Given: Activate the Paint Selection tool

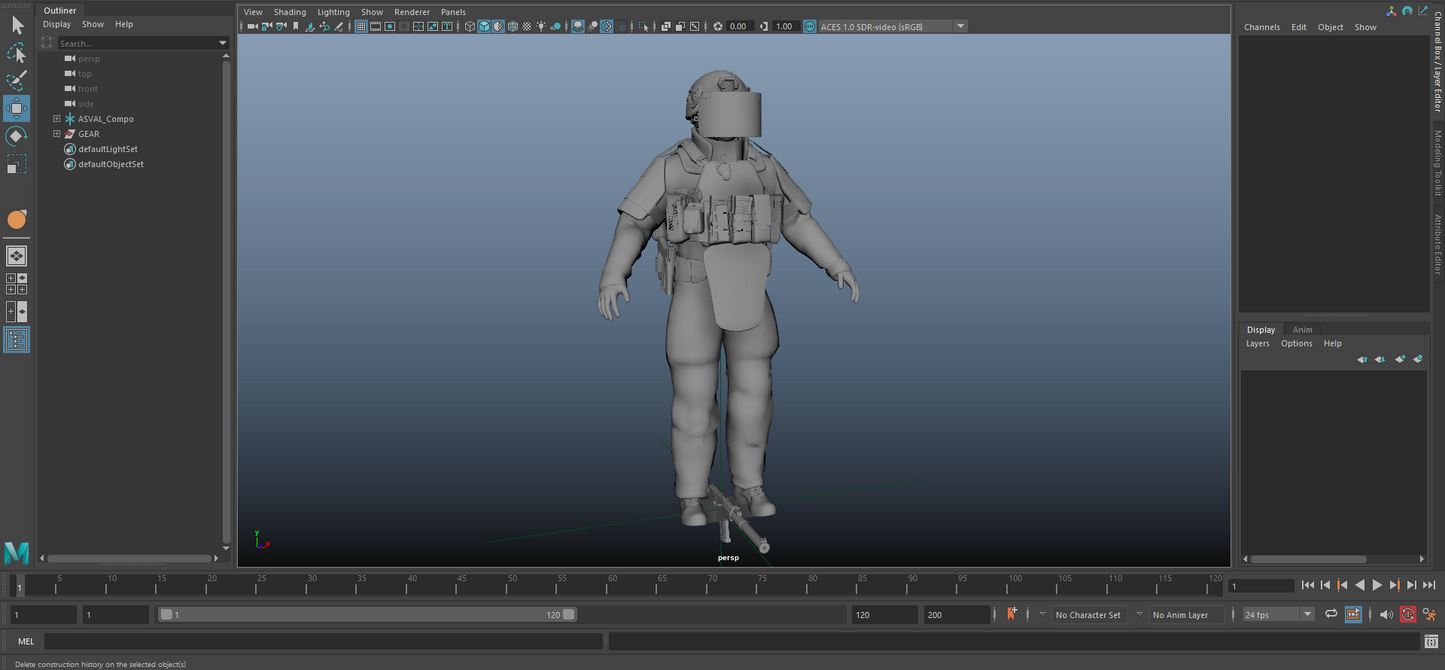Looking at the screenshot, I should click(x=17, y=80).
